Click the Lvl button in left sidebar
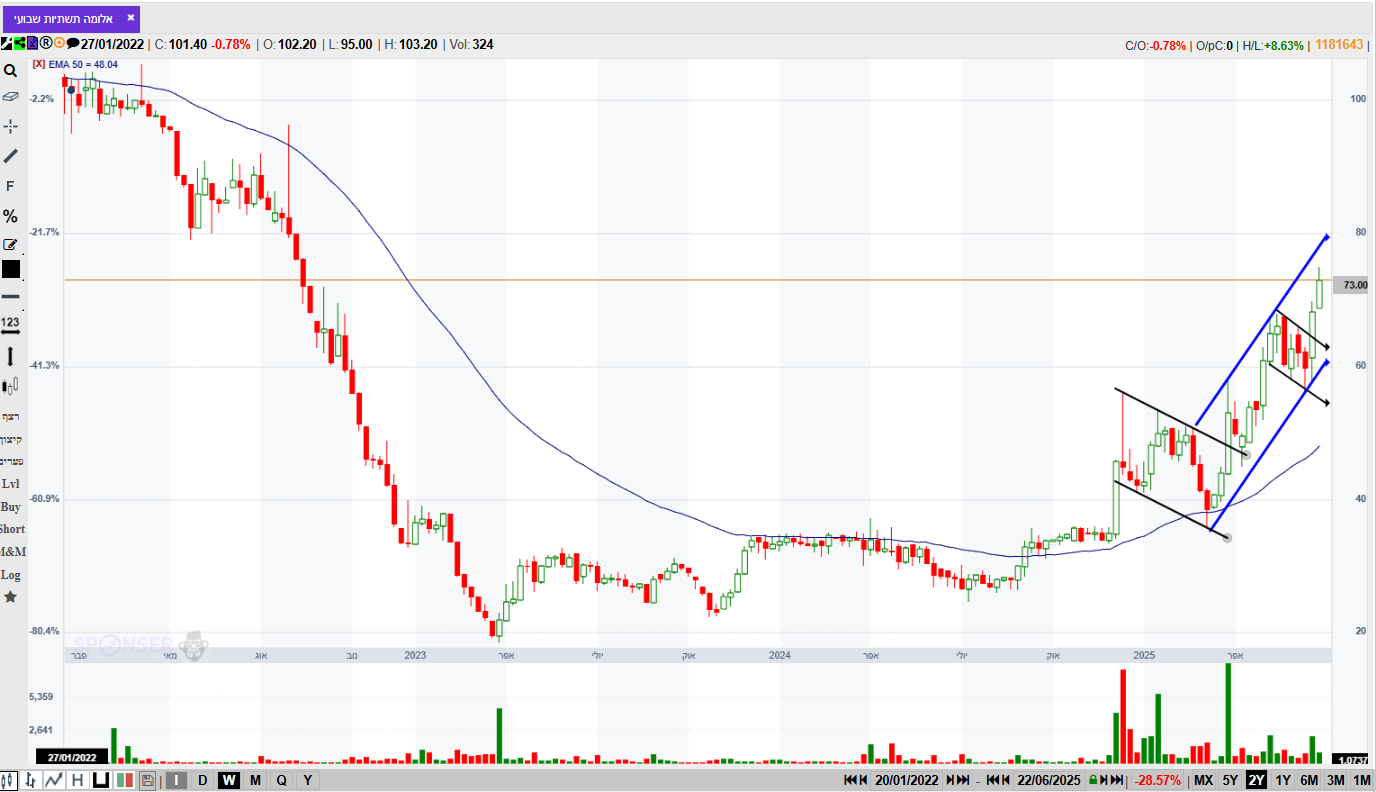 click(10, 484)
